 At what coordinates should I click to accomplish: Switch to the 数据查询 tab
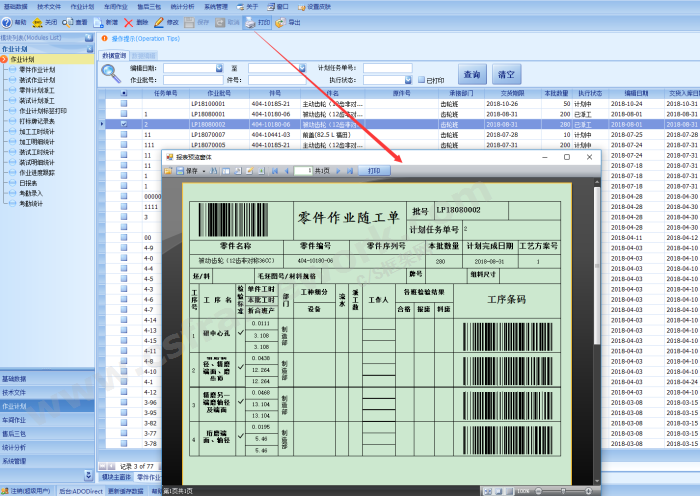coord(114,57)
